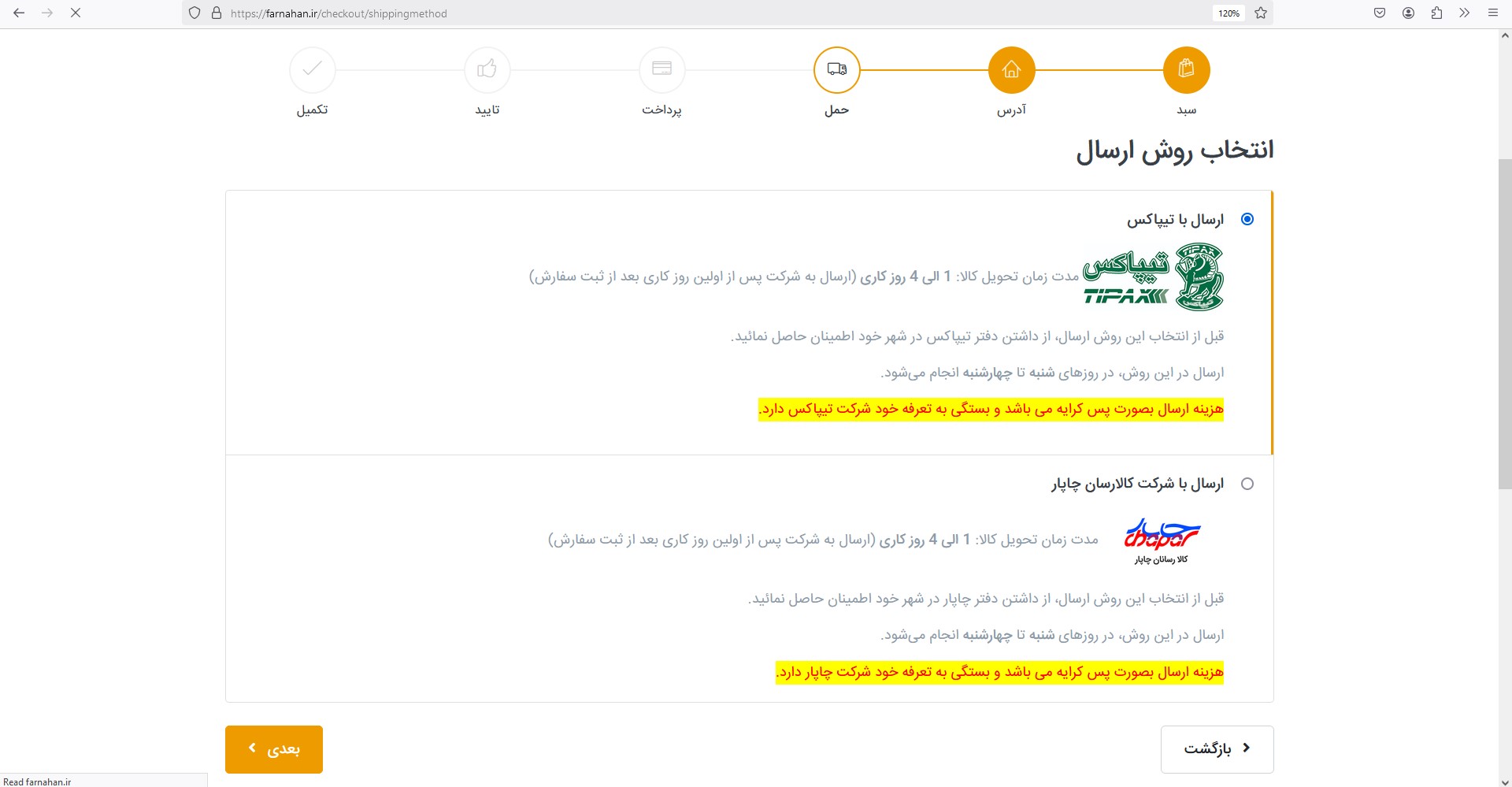Click the vertical scrollbar thumb
The height and width of the screenshot is (787, 1512).
click(1504, 323)
